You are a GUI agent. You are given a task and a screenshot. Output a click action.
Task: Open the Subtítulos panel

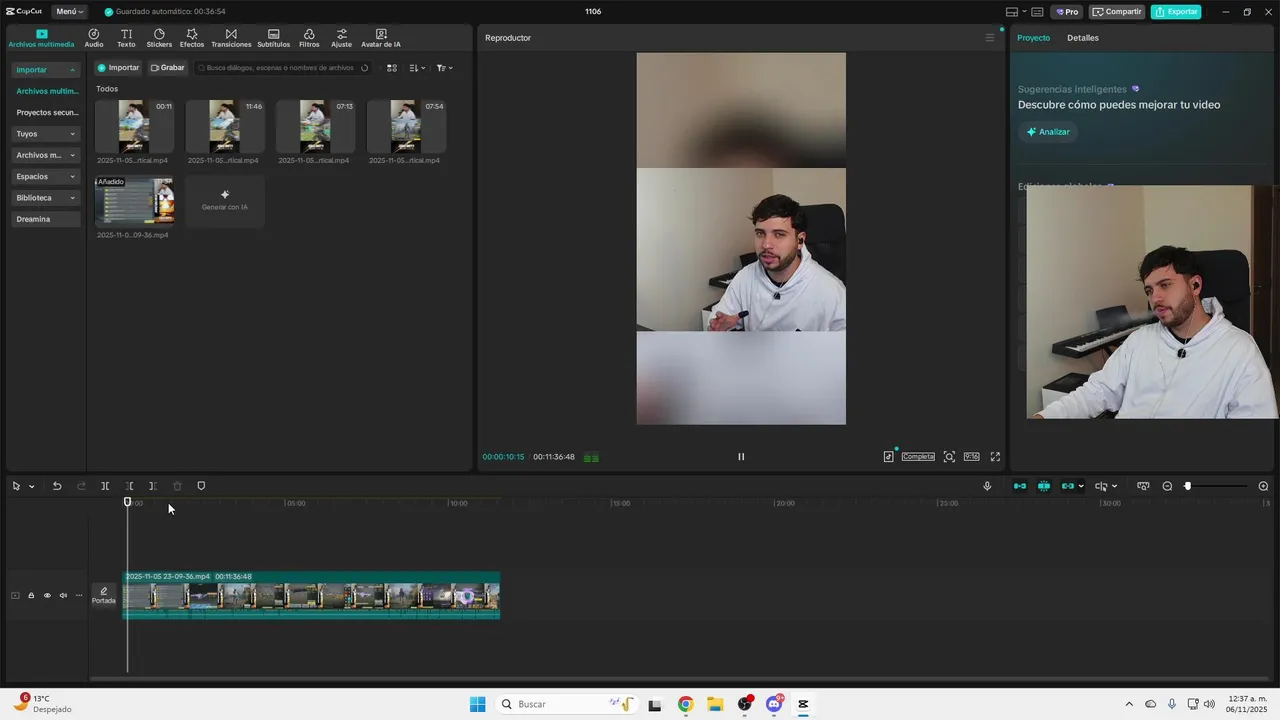274,38
